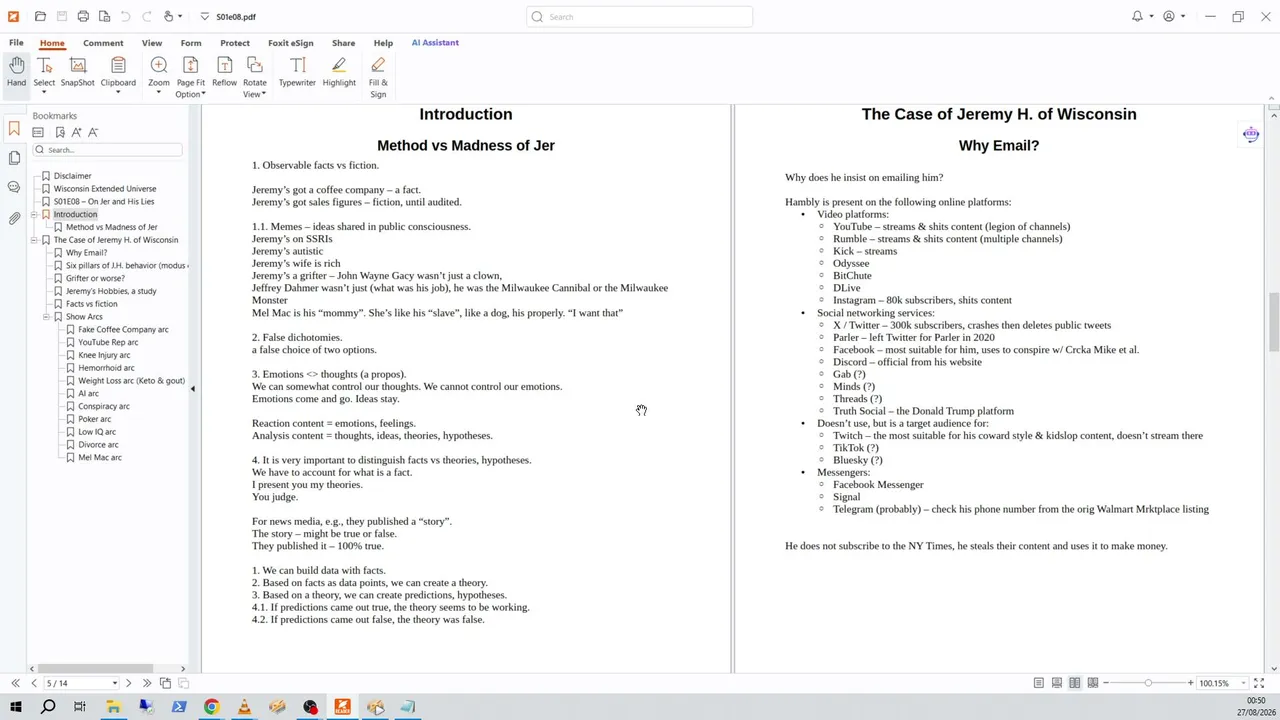Image resolution: width=1280 pixels, height=720 pixels.
Task: Click the Undo arrow
Action: point(125,16)
